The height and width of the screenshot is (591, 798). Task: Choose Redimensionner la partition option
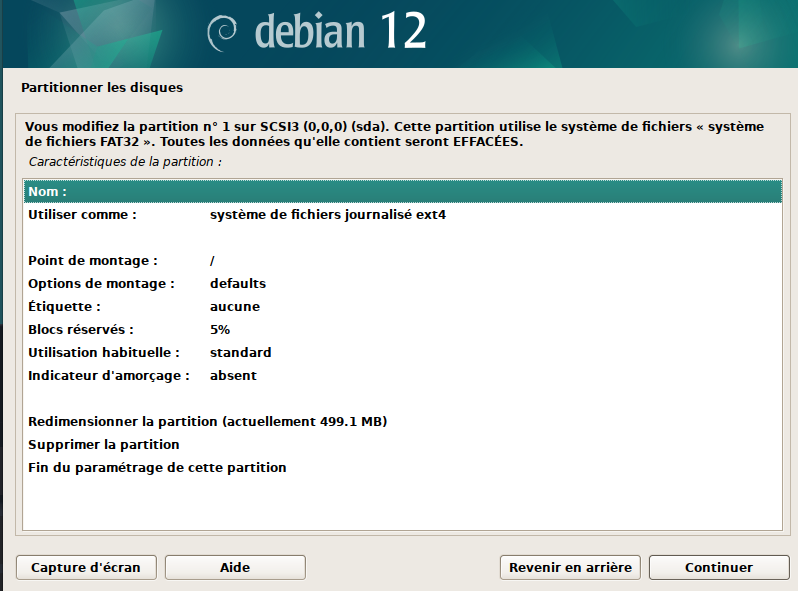coord(403,421)
